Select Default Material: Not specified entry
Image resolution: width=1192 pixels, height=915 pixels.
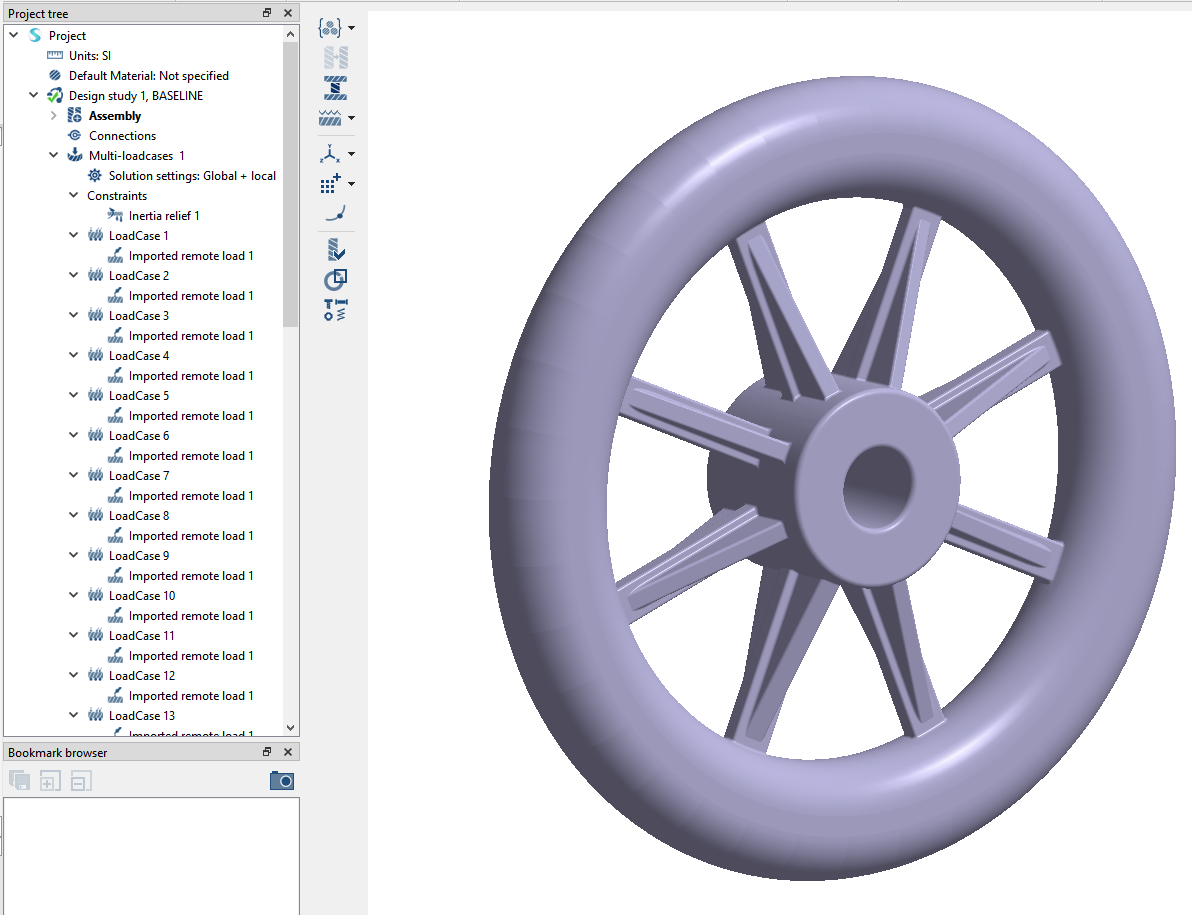148,76
